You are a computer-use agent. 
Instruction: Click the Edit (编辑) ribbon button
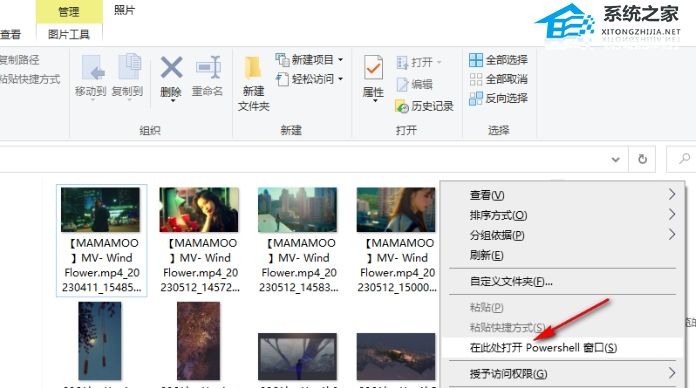[414, 84]
